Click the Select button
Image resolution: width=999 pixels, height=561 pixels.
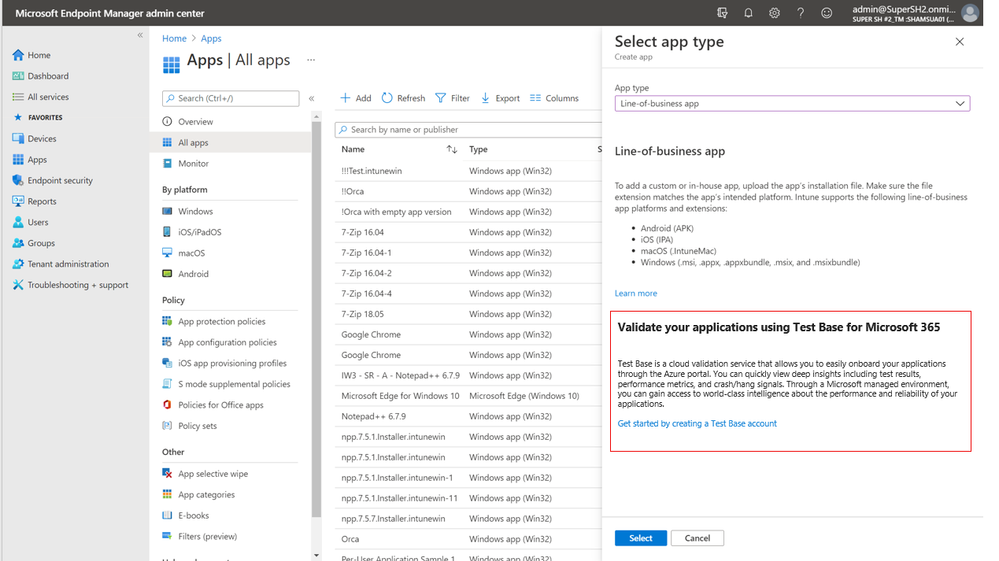640,538
